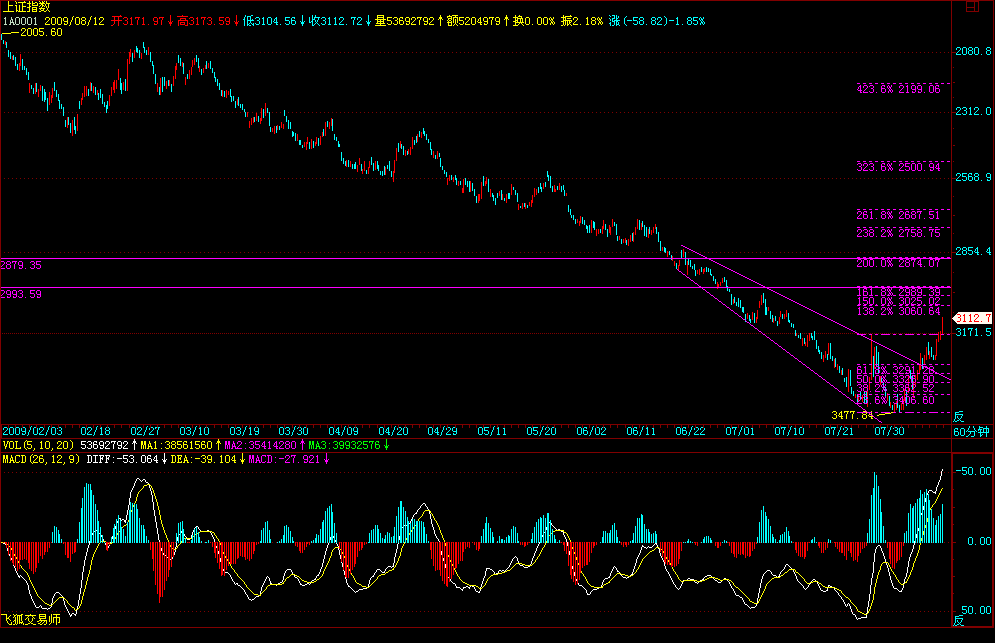Click the 2312.0 price axis label
The height and width of the screenshot is (643, 995).
[x=973, y=111]
